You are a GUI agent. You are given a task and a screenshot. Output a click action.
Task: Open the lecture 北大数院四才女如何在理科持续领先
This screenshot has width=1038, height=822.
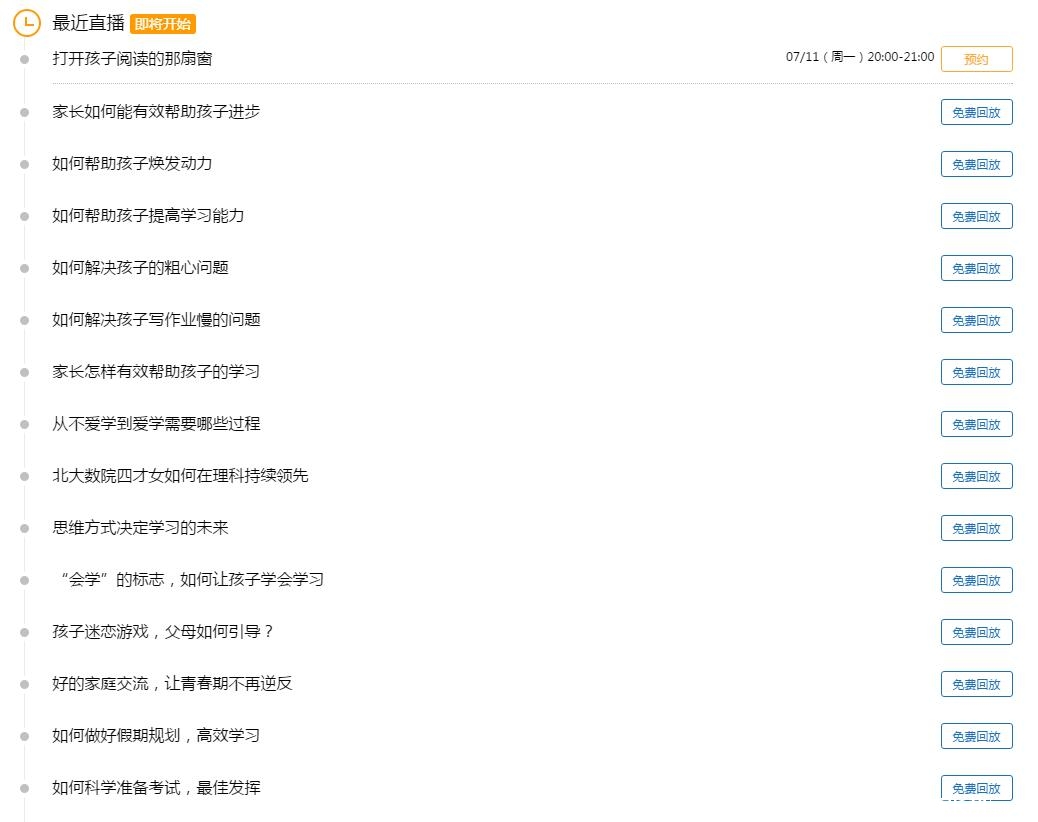pyautogui.click(x=178, y=476)
